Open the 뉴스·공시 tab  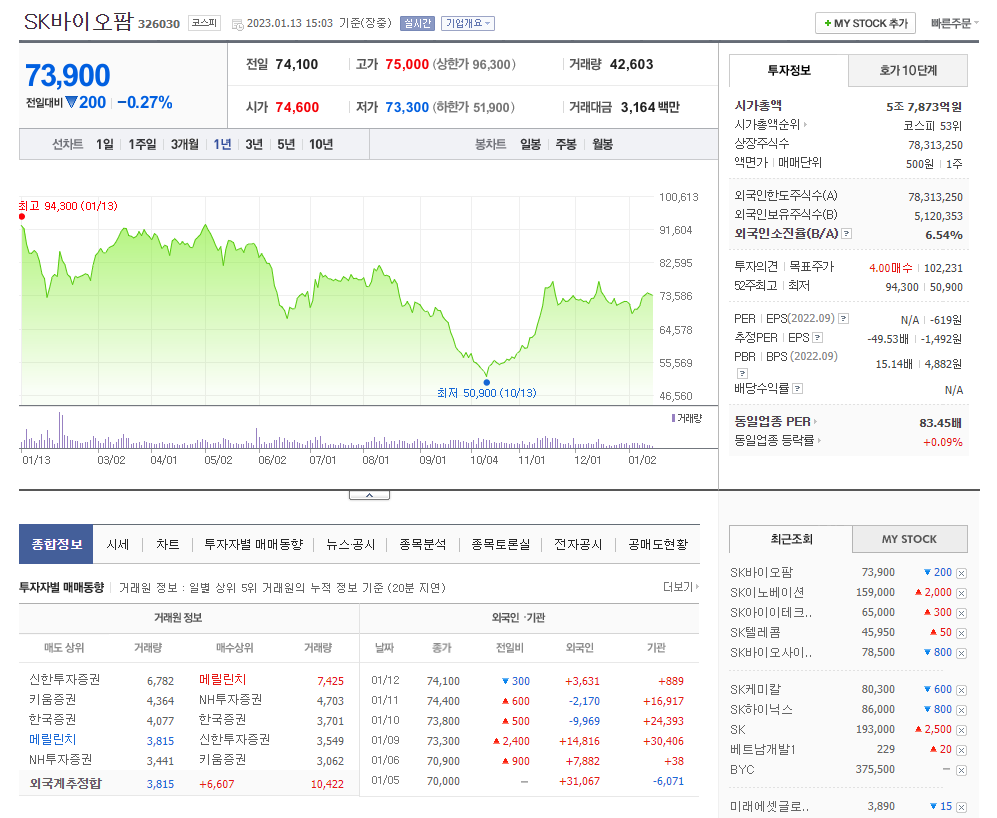click(x=350, y=544)
